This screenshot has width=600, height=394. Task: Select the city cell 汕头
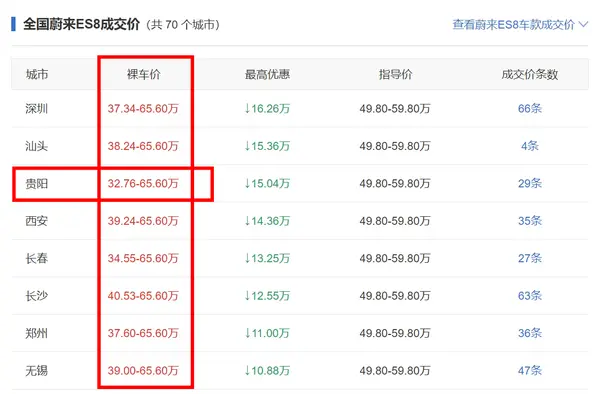36,146
